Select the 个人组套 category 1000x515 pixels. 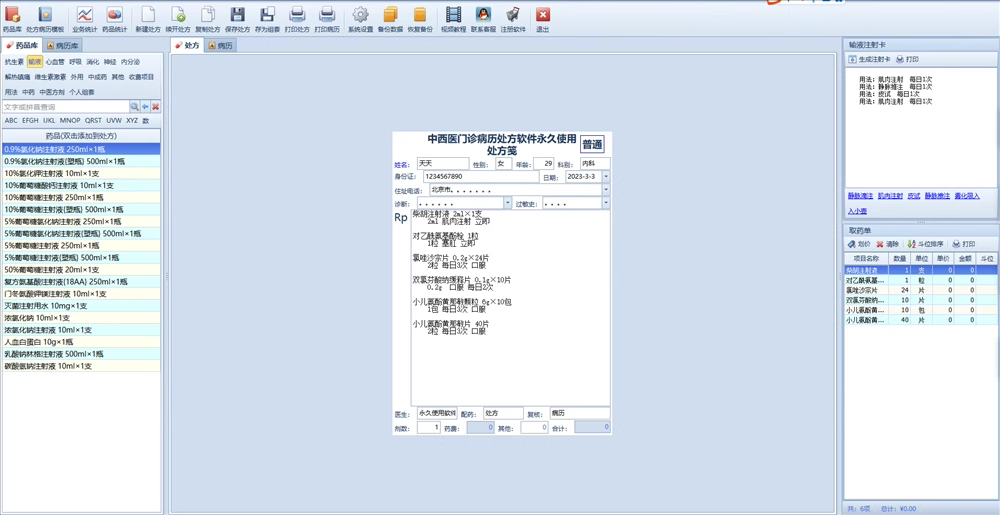82,92
